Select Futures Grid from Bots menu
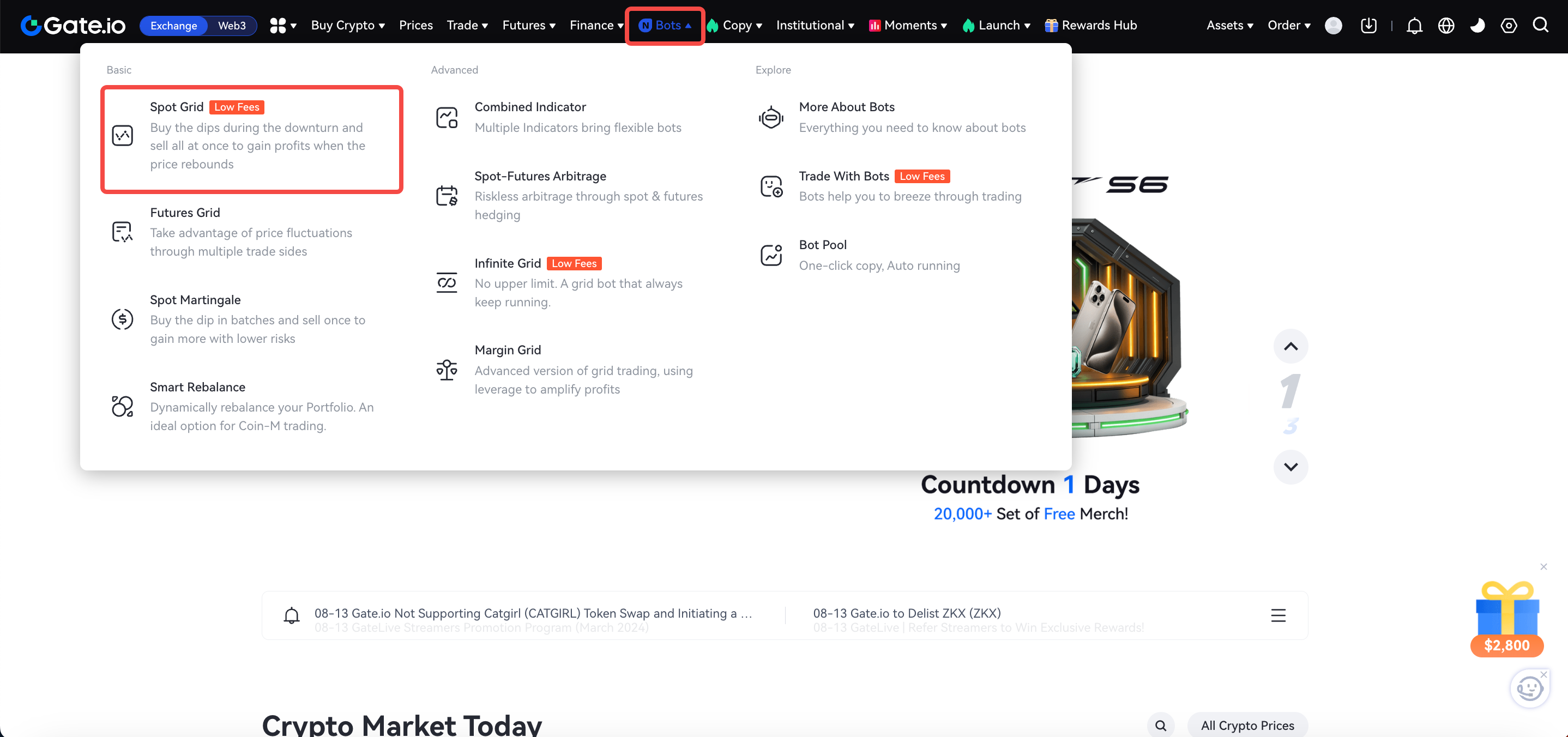 click(x=185, y=213)
